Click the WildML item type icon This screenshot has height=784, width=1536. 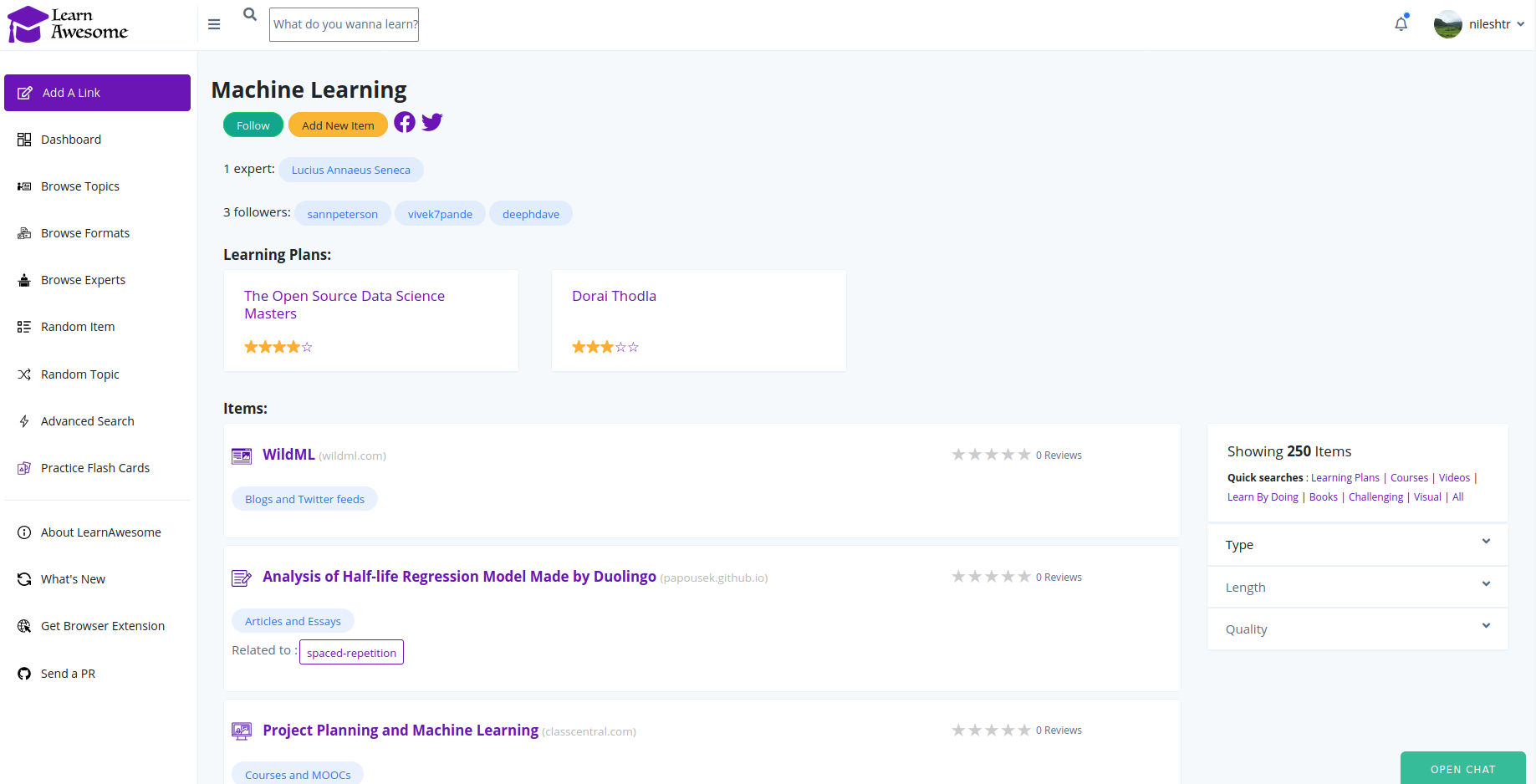(242, 456)
